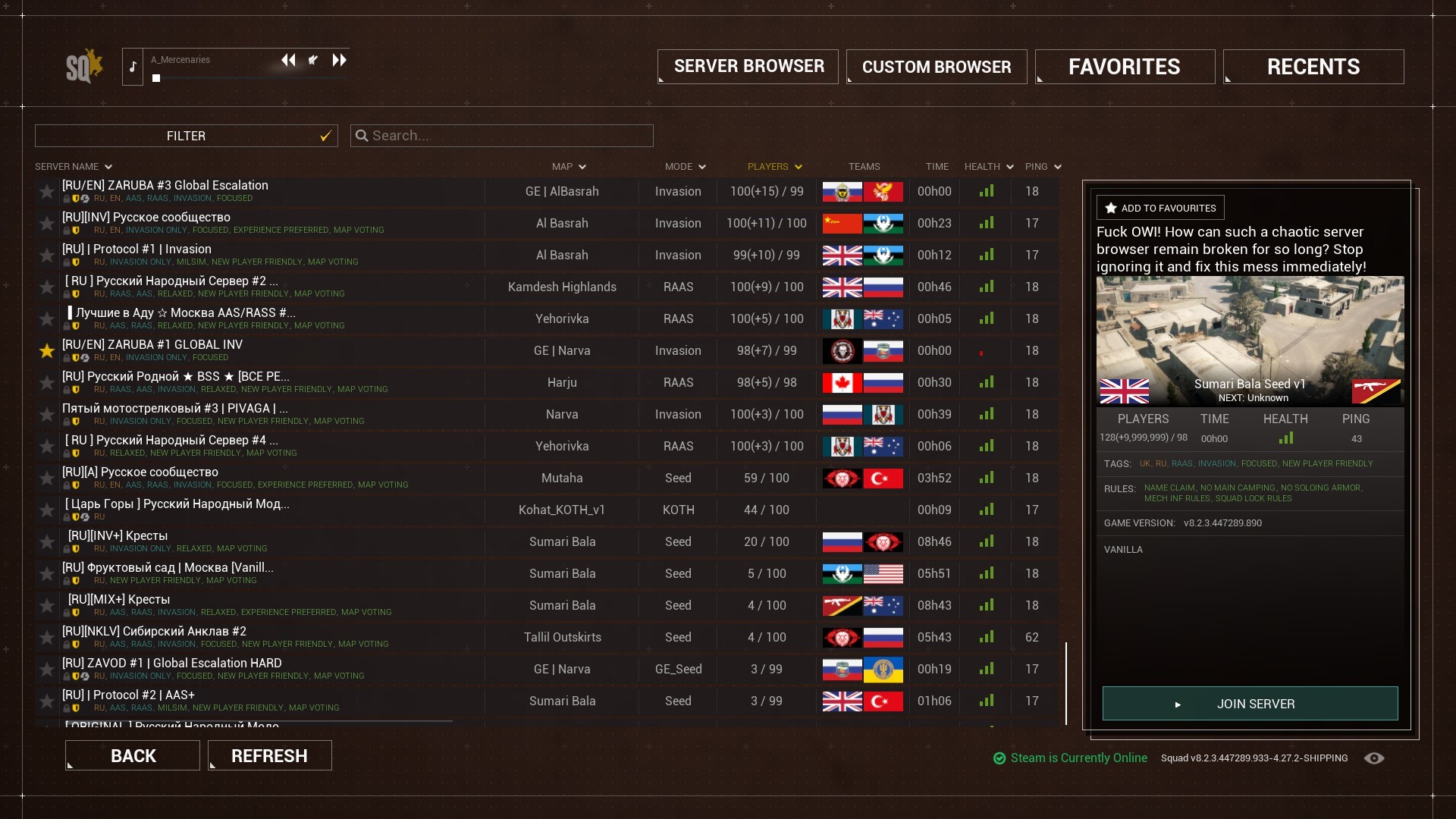The height and width of the screenshot is (819, 1456).
Task: Favorite the ZAVOD #1 Global Escalation HARD server
Action: (x=47, y=669)
